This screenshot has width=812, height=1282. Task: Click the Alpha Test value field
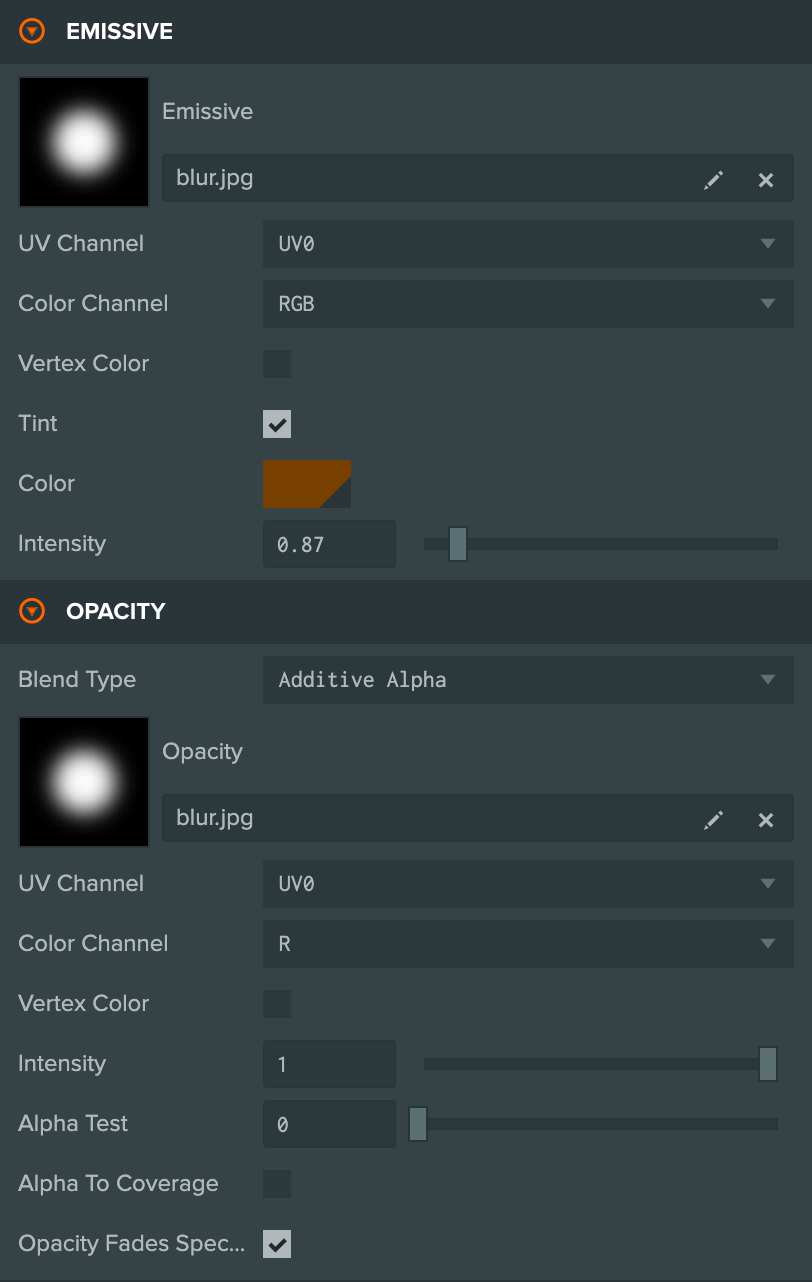point(329,1124)
